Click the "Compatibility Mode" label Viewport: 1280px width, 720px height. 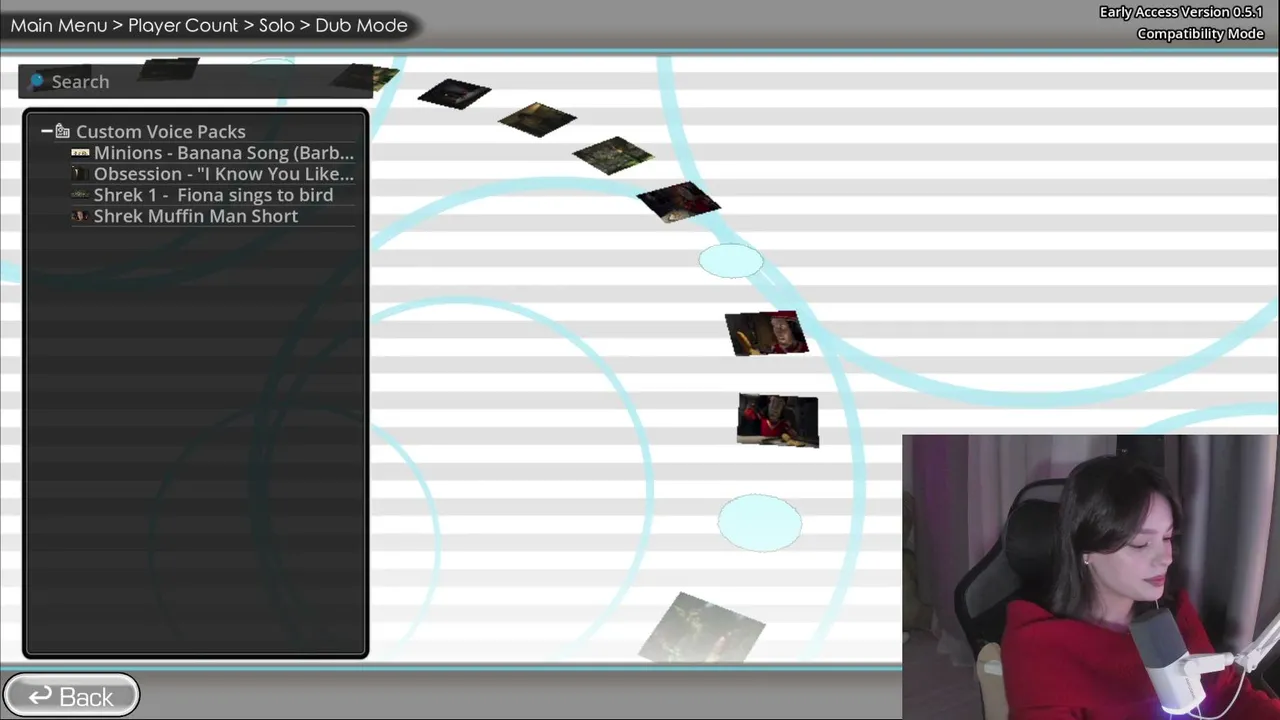pyautogui.click(x=1200, y=34)
